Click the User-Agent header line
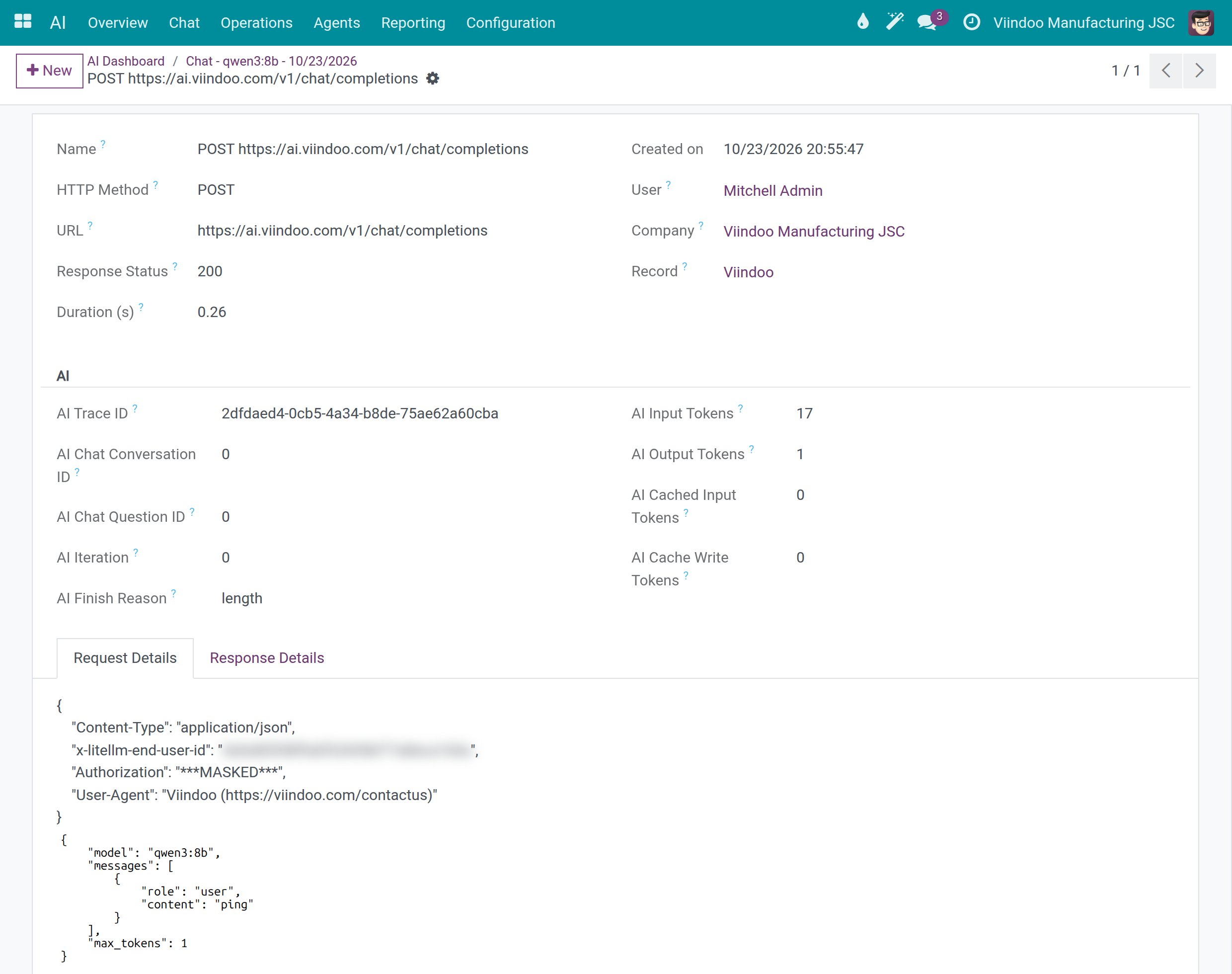The height and width of the screenshot is (974, 1232). tap(254, 795)
